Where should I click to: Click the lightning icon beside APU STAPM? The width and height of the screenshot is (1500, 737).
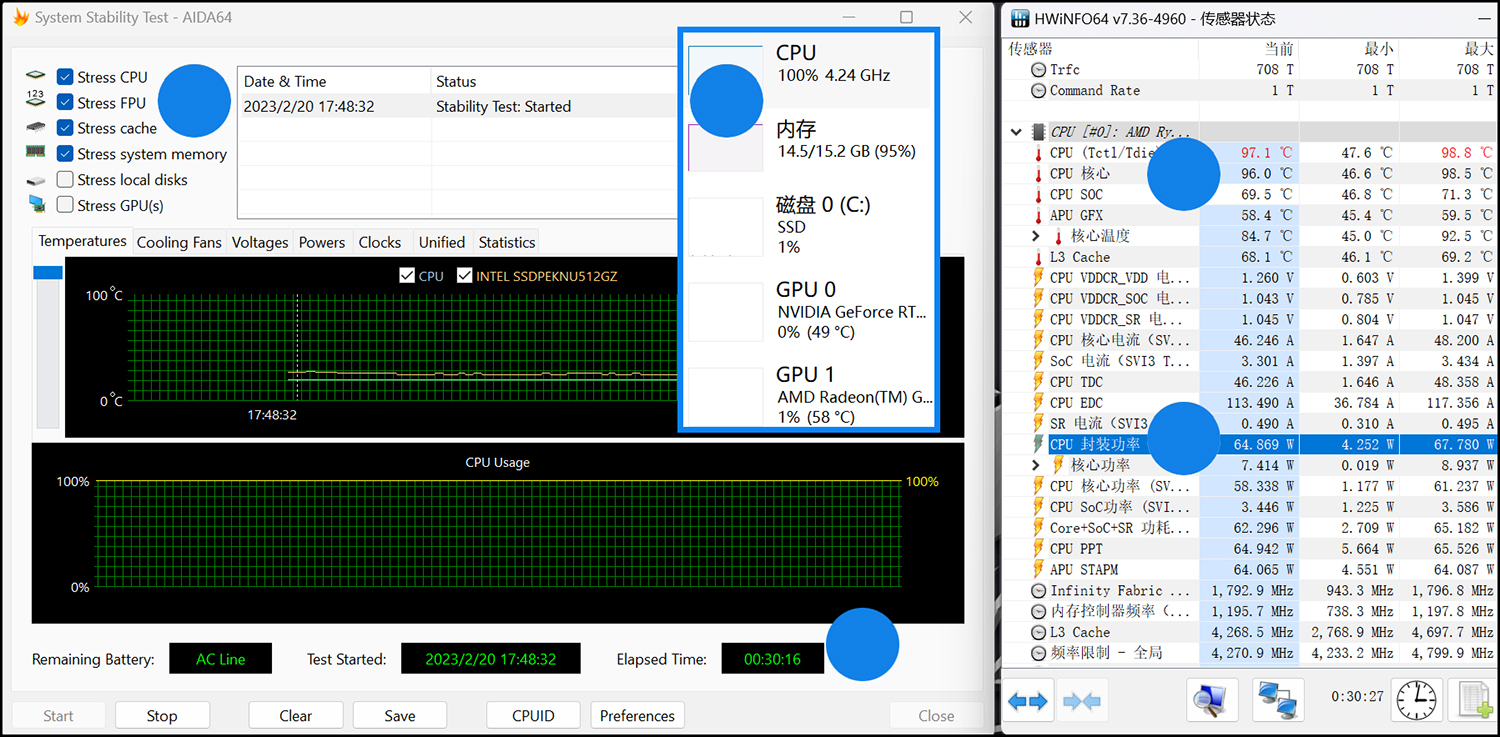[x=1038, y=570]
